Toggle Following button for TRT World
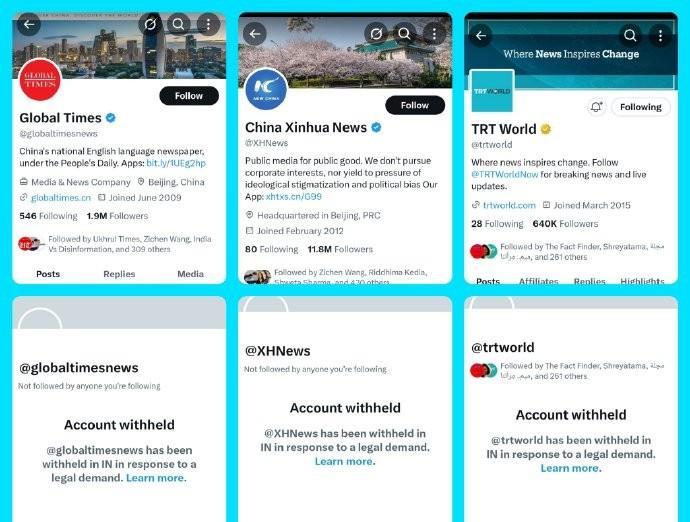Image resolution: width=690 pixels, height=522 pixels. click(641, 107)
